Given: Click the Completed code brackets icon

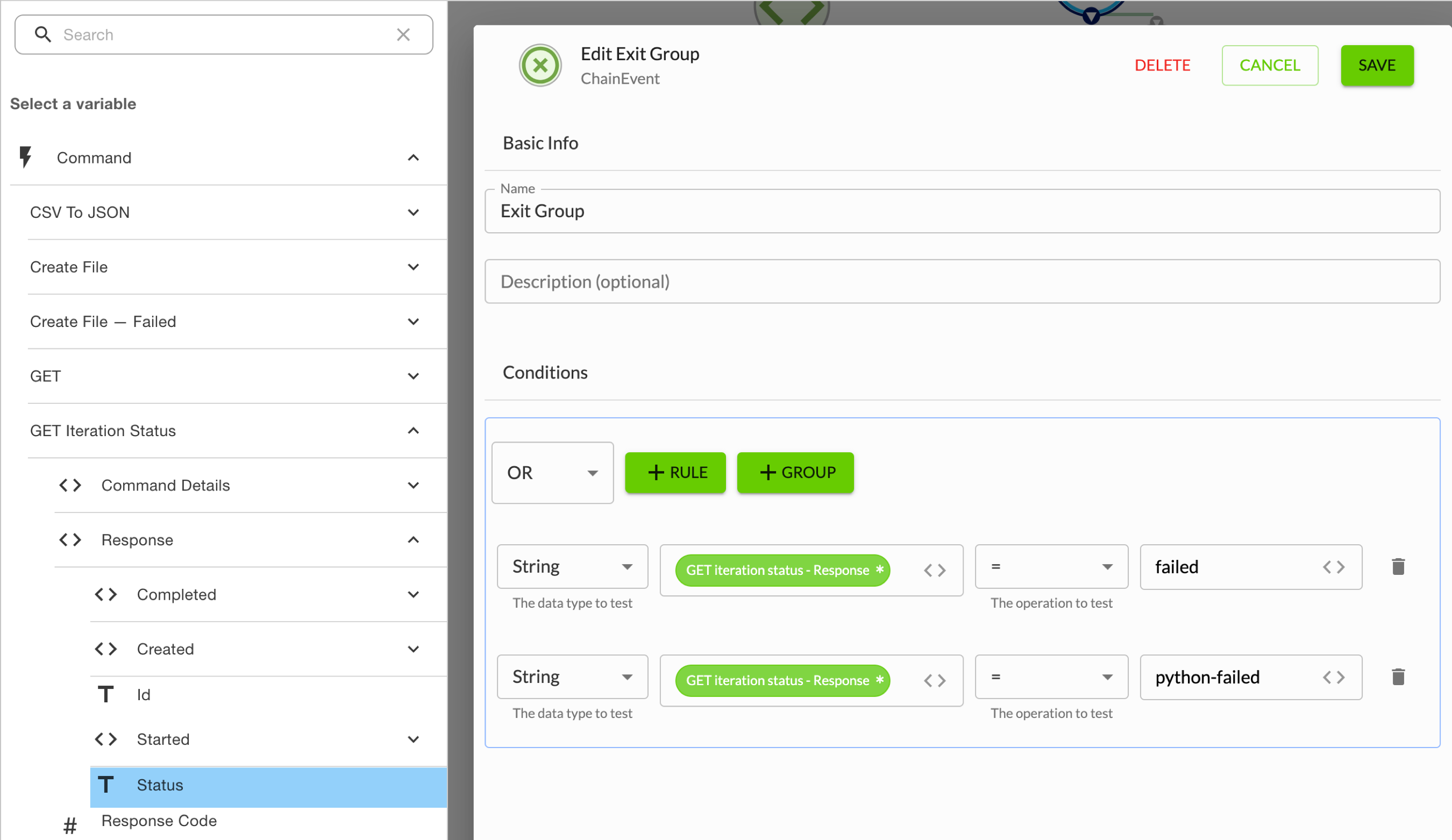Looking at the screenshot, I should [x=106, y=594].
